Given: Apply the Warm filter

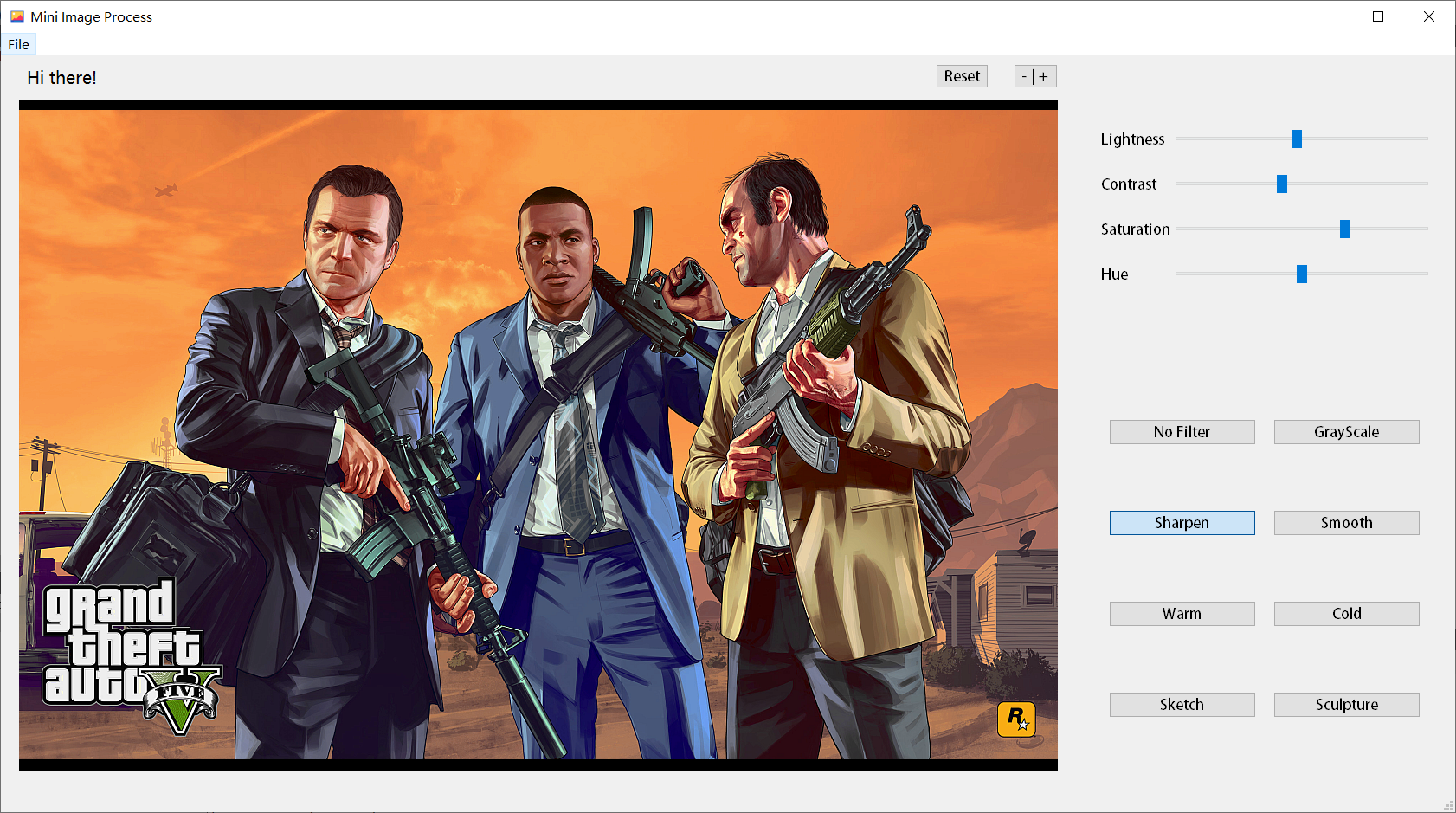Looking at the screenshot, I should [1182, 614].
